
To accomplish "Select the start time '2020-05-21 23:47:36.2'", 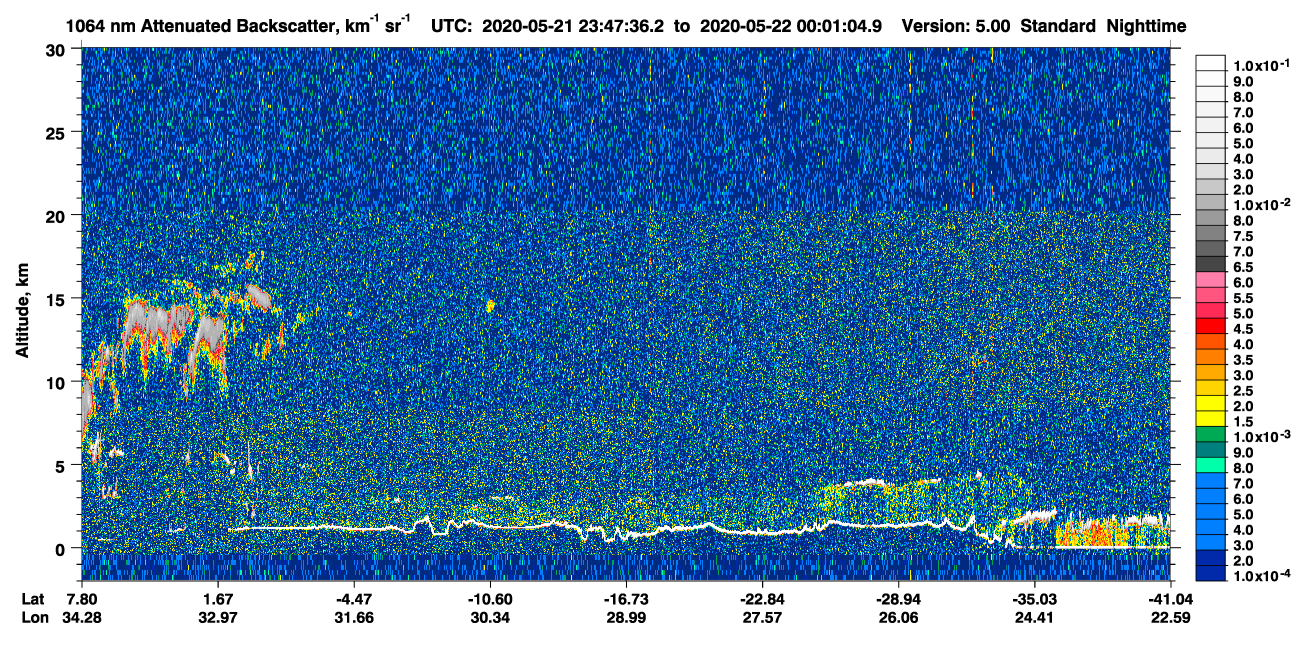I will tap(574, 26).
